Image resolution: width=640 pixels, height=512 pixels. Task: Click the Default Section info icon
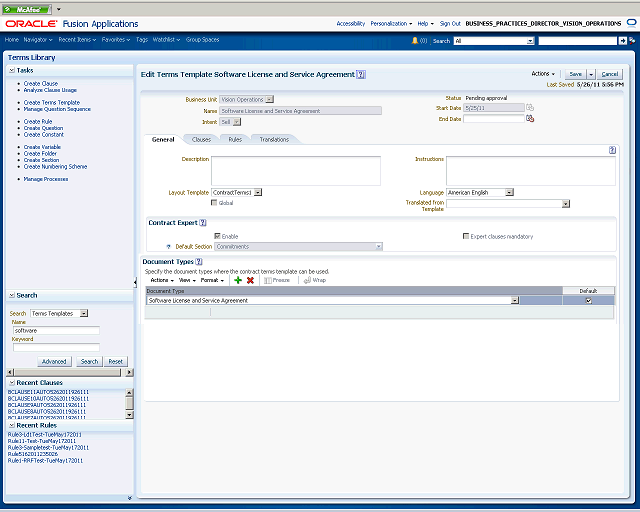169,247
